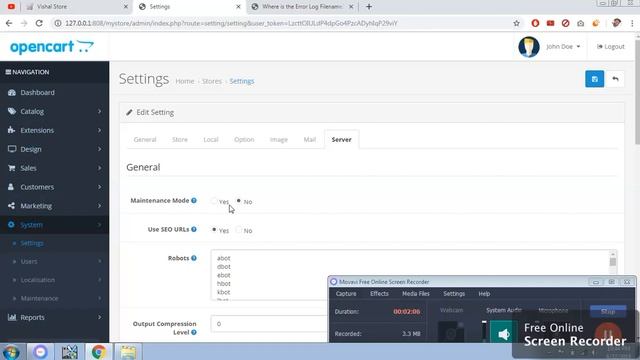Set Use SEO URLs to No
The width and height of the screenshot is (640, 360).
click(x=239, y=230)
